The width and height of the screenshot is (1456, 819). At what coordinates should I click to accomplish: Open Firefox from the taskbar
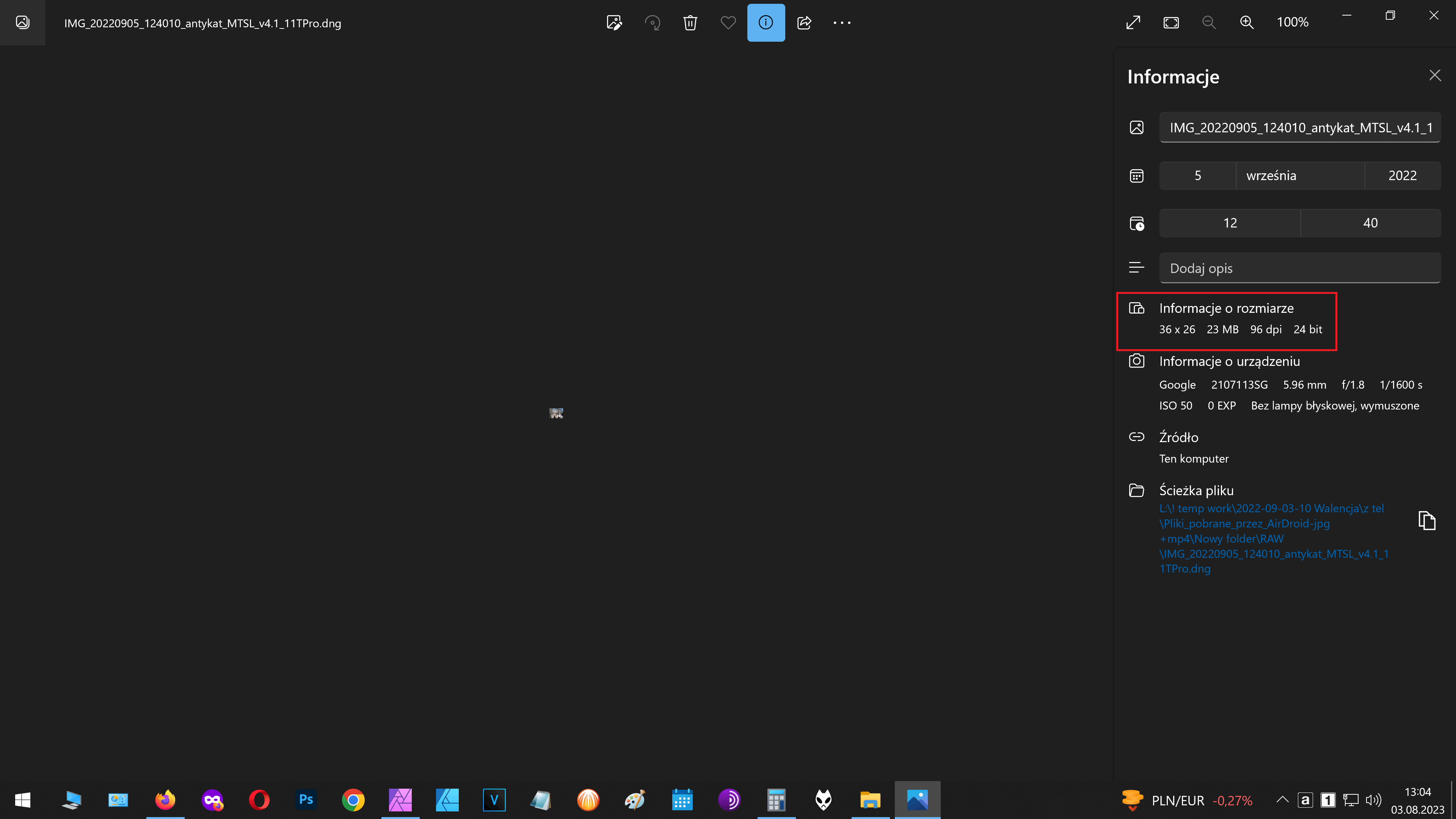165,800
